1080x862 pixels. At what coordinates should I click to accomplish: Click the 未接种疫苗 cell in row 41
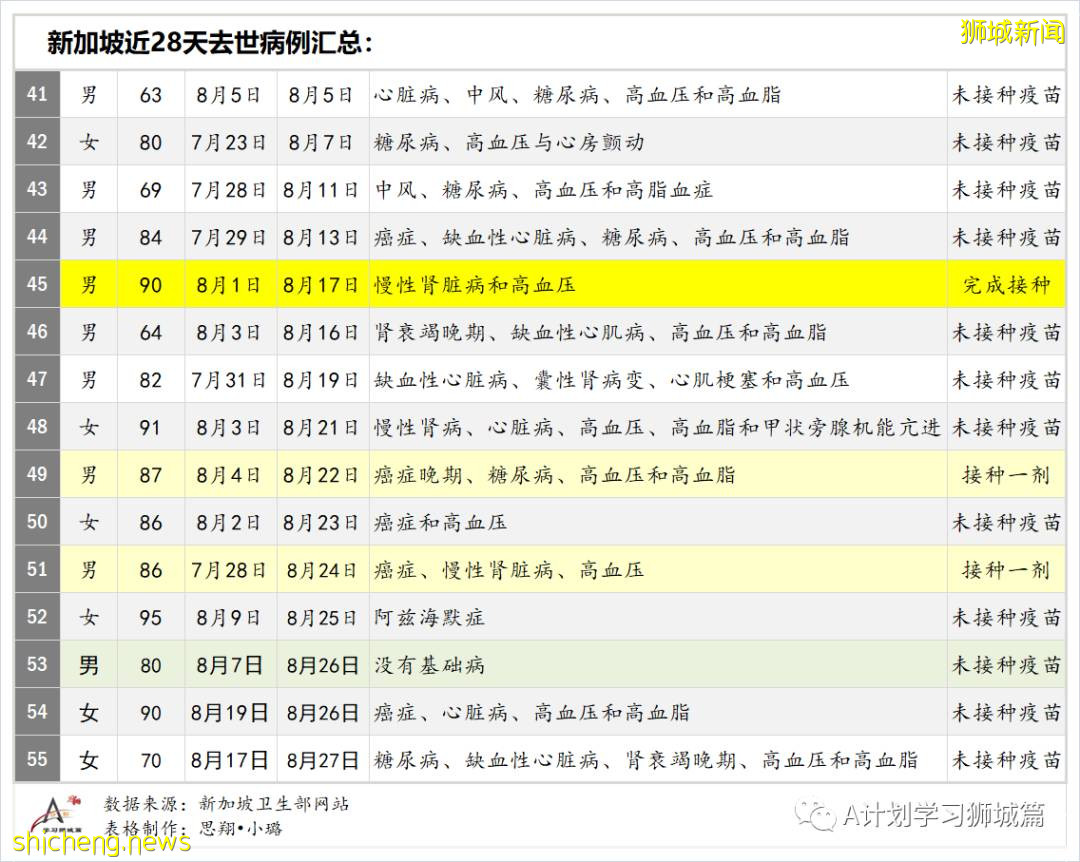pos(1007,94)
